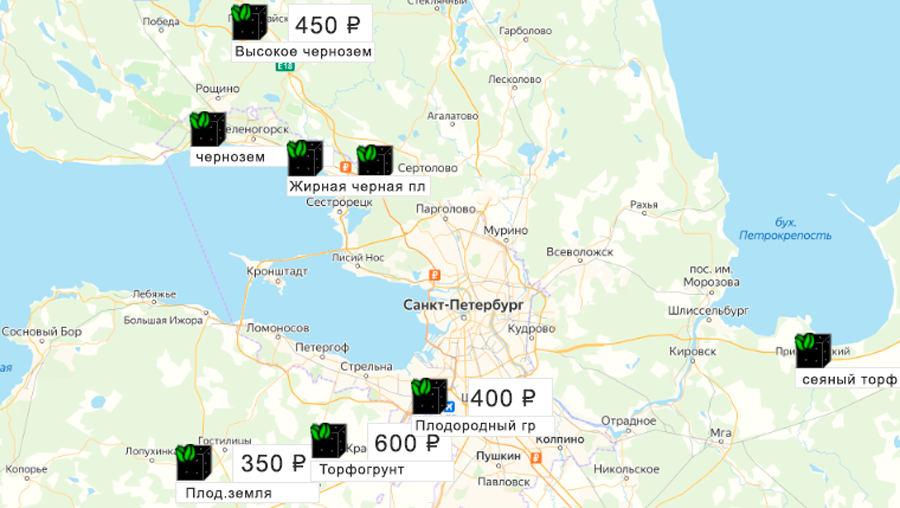Viewport: 900px width, 508px height.
Task: Open the marker above Жирная черная пл
Action: click(x=305, y=158)
